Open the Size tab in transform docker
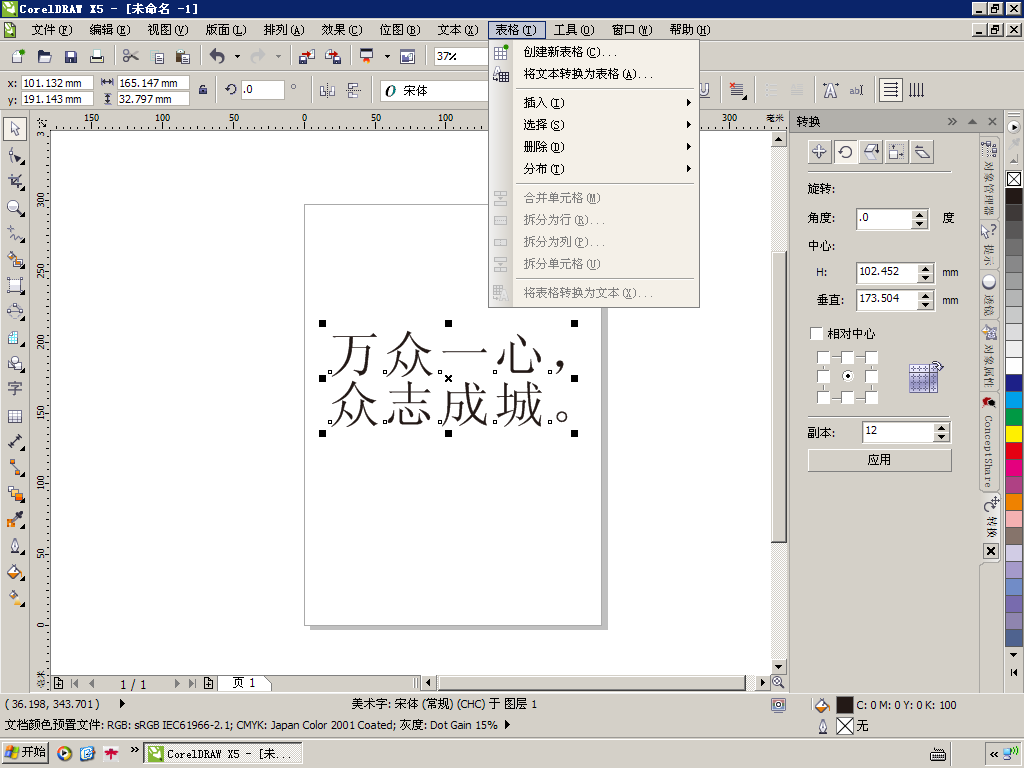 (896, 152)
